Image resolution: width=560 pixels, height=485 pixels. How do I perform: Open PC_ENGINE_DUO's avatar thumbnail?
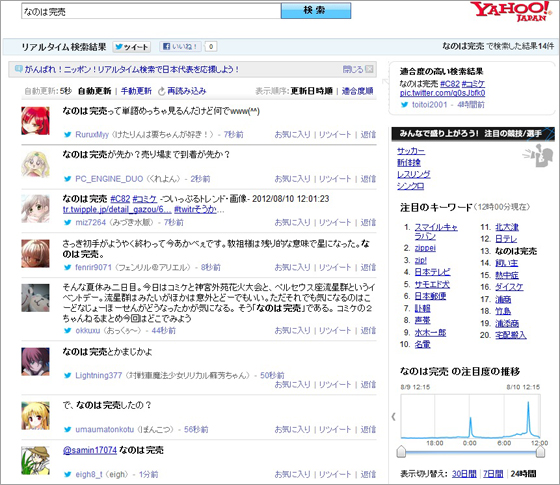[x=35, y=165]
